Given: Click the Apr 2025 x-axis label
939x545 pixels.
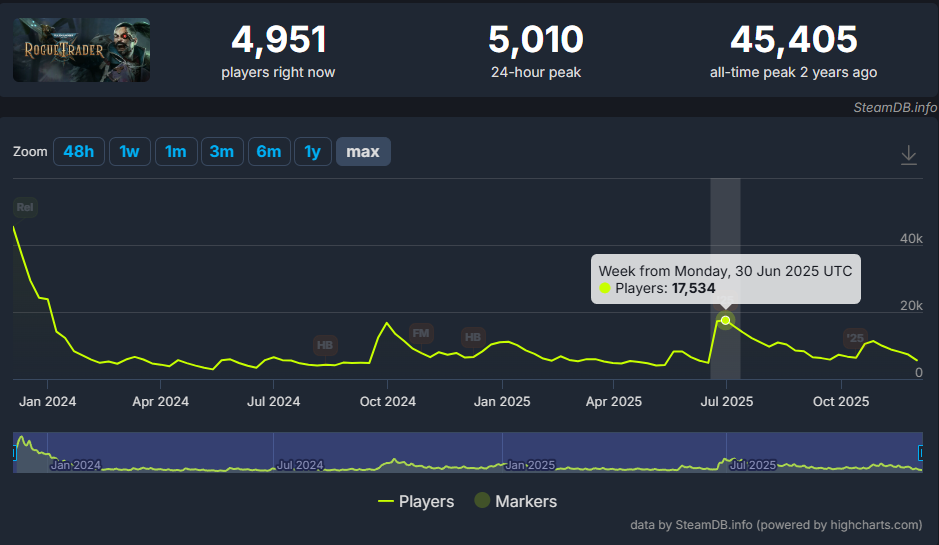Looking at the screenshot, I should pyautogui.click(x=614, y=401).
